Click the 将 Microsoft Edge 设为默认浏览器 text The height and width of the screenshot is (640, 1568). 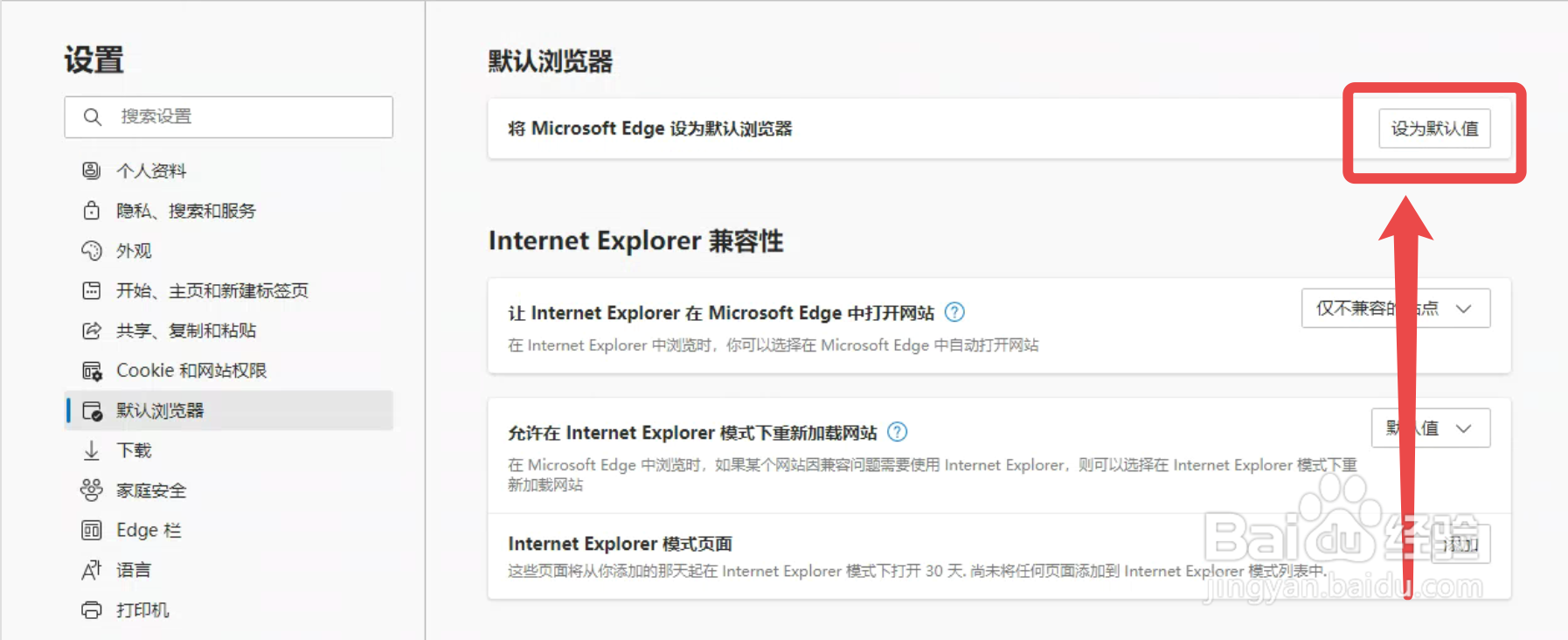[650, 129]
